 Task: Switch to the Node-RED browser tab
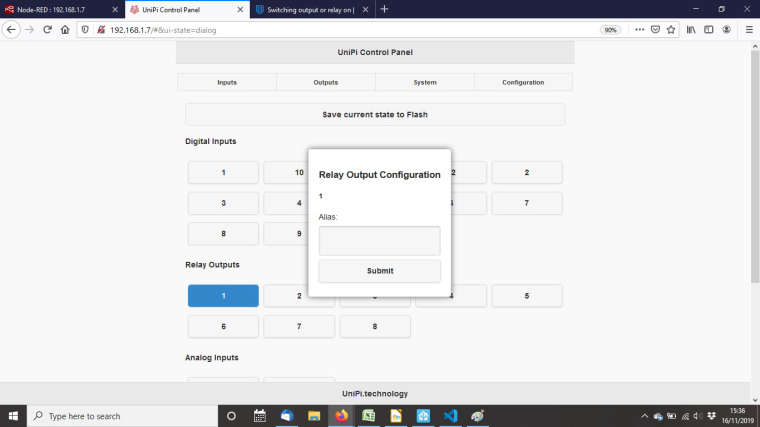(51, 10)
